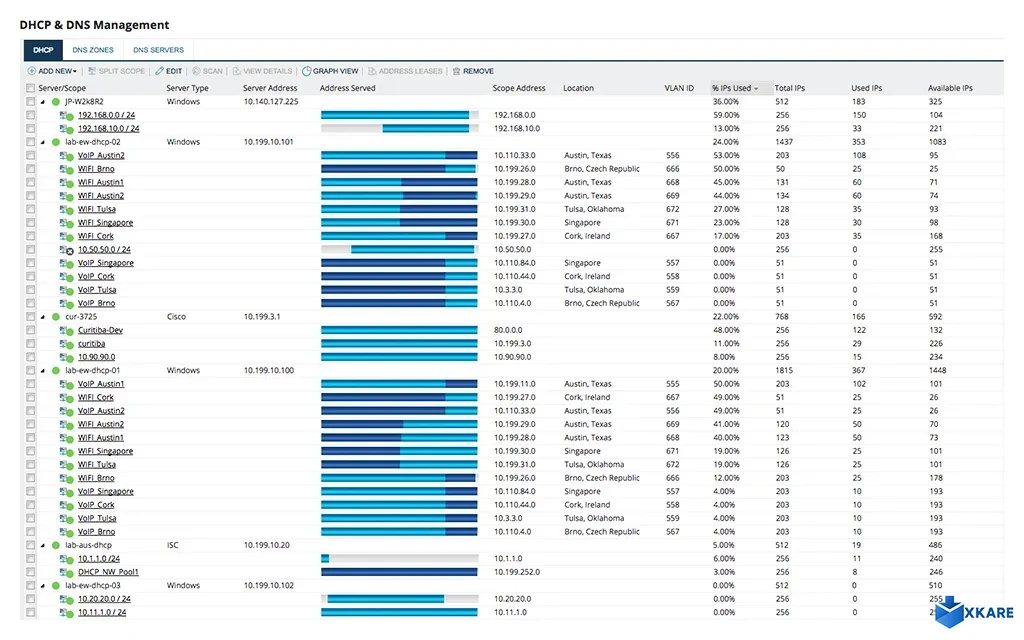Click the Graph View toolbar button label
Image resolution: width=1024 pixels, height=640 pixels.
pyautogui.click(x=335, y=71)
